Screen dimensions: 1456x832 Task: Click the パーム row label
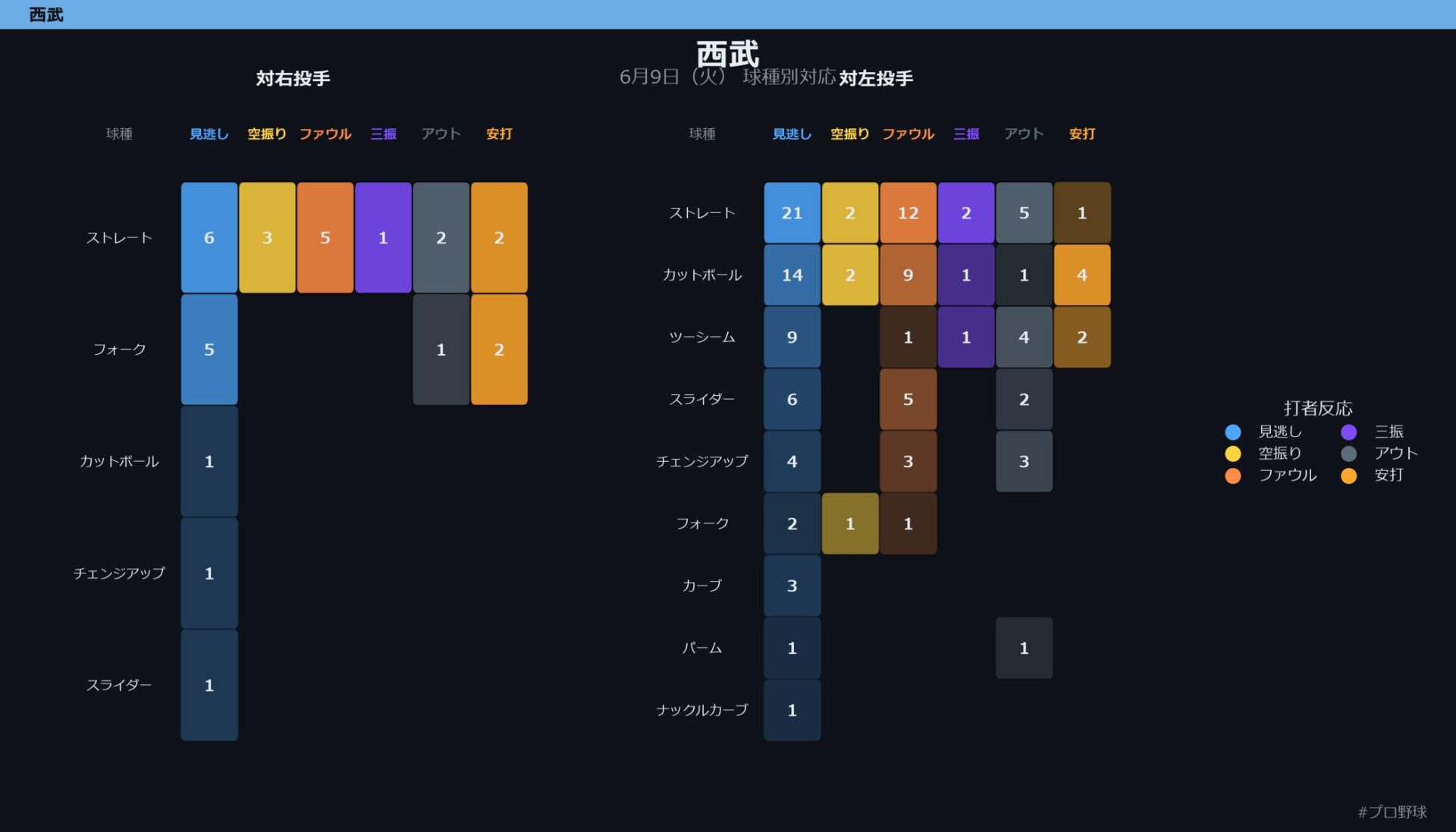pyautogui.click(x=702, y=648)
